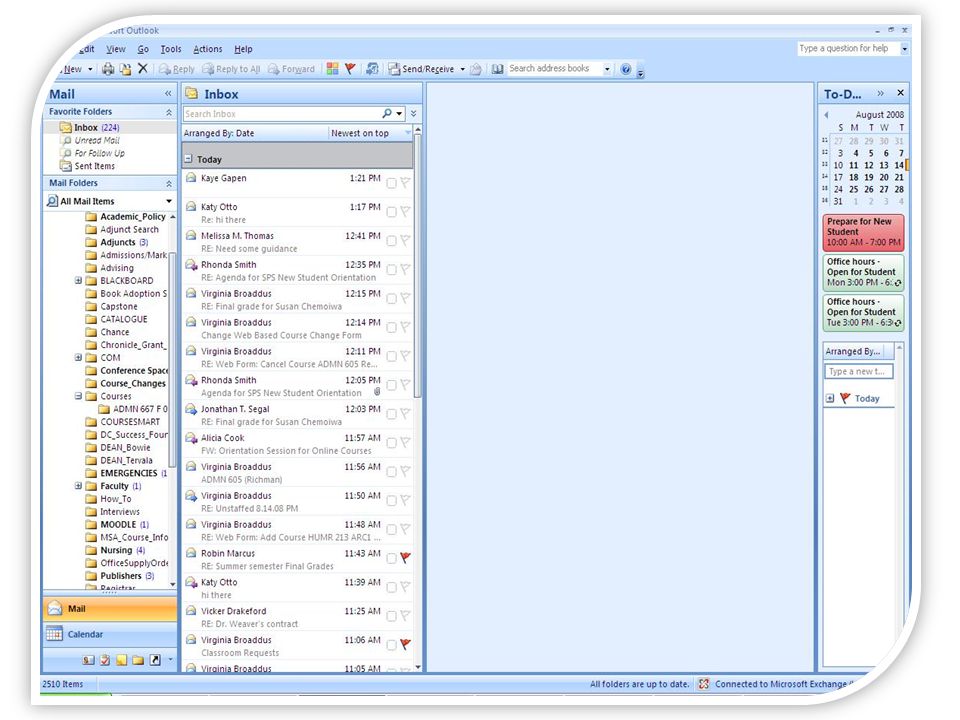Click the Shortcuts icon in navigation bar

click(156, 660)
